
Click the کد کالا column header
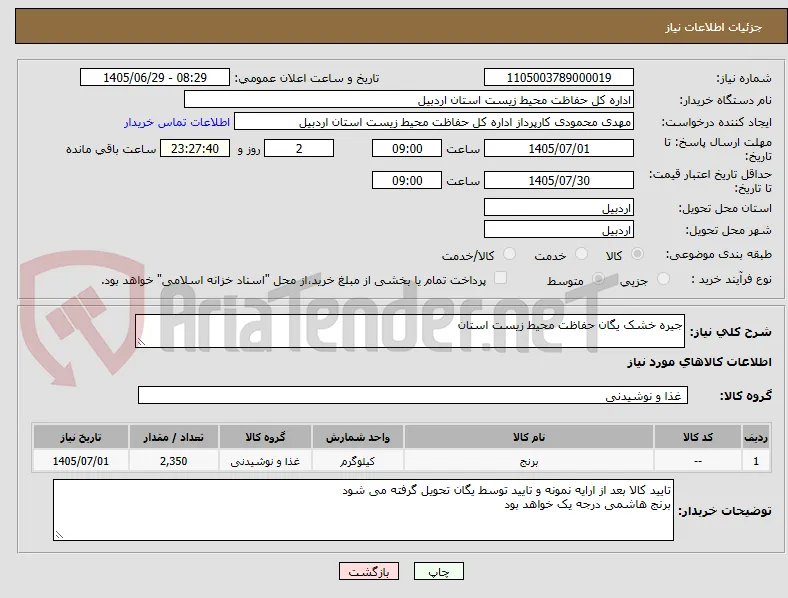(x=698, y=437)
